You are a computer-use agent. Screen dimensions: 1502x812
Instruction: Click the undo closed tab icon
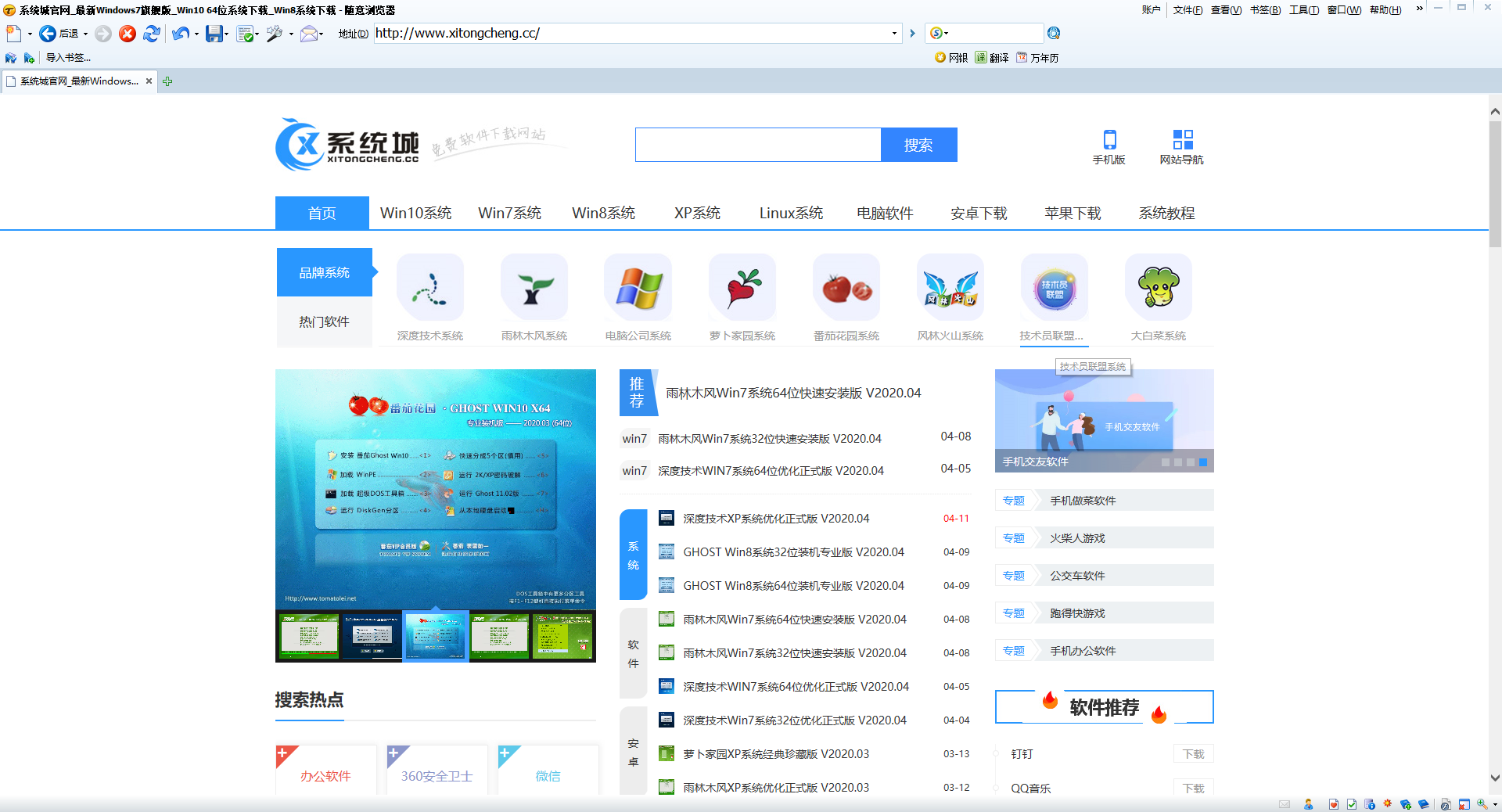click(181, 33)
